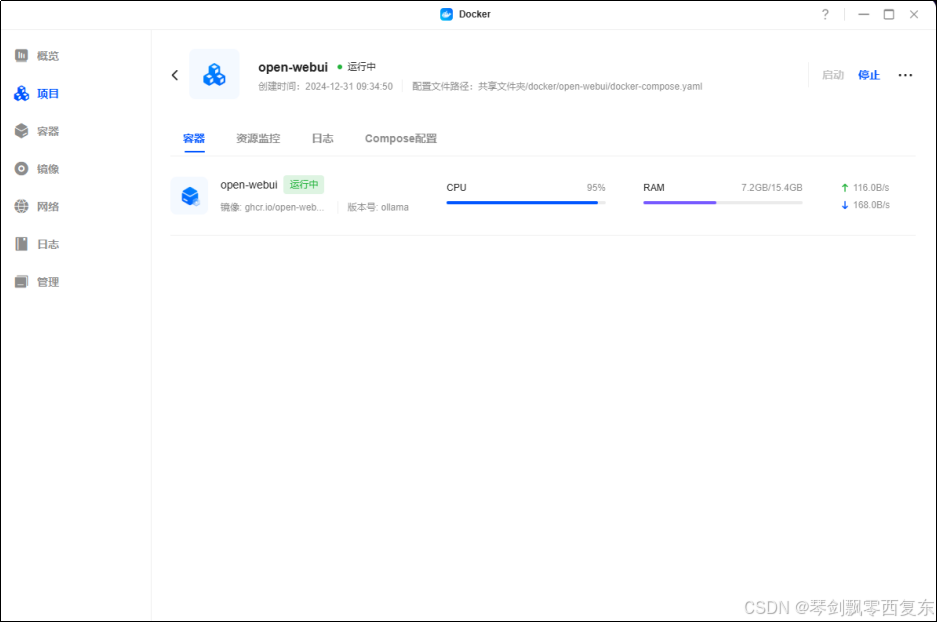Open the three-dots more options menu
Image resolution: width=938 pixels, height=623 pixels.
905,75
